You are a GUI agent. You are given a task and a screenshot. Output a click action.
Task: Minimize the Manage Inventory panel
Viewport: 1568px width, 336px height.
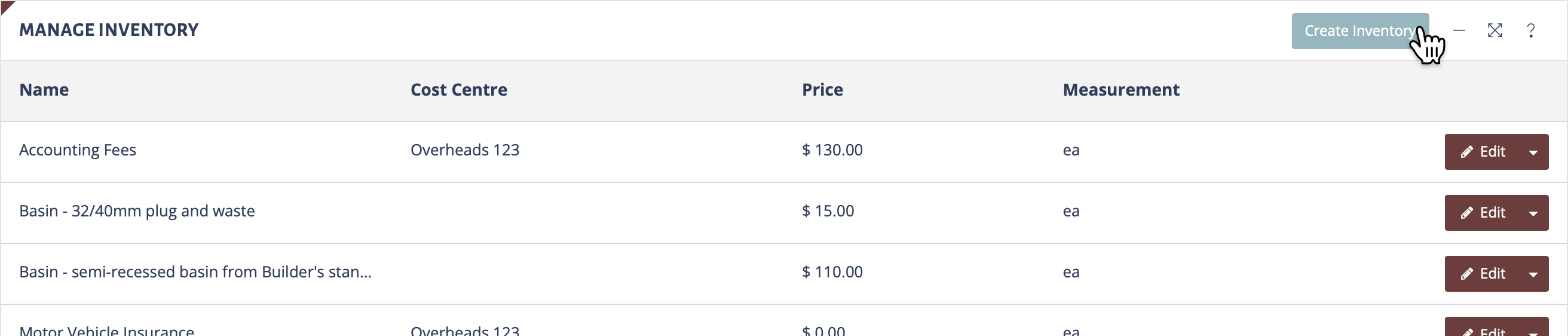(1459, 30)
